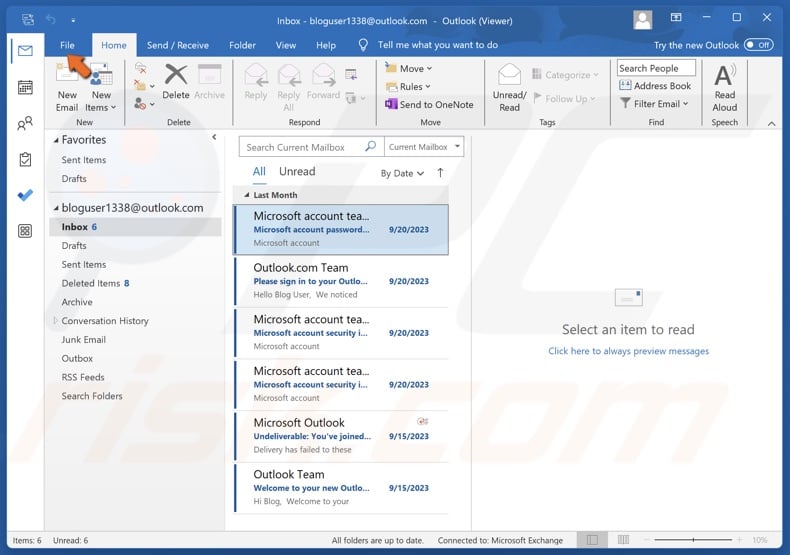Screen dimensions: 790x555
Task: Open the Follow Up dropdown
Action: tap(564, 98)
